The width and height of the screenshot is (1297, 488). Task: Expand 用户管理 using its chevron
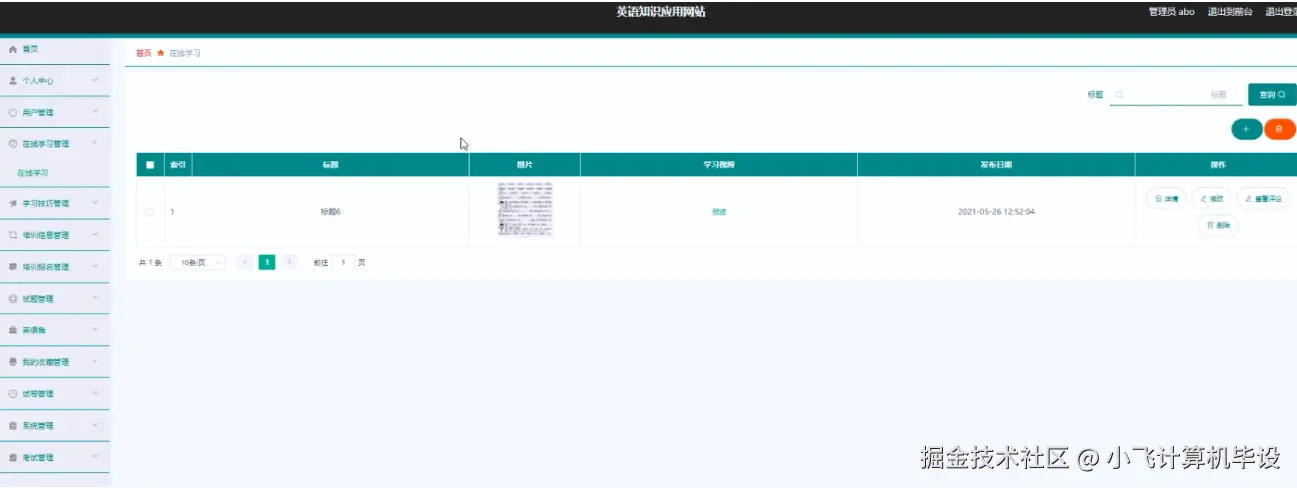(x=95, y=113)
